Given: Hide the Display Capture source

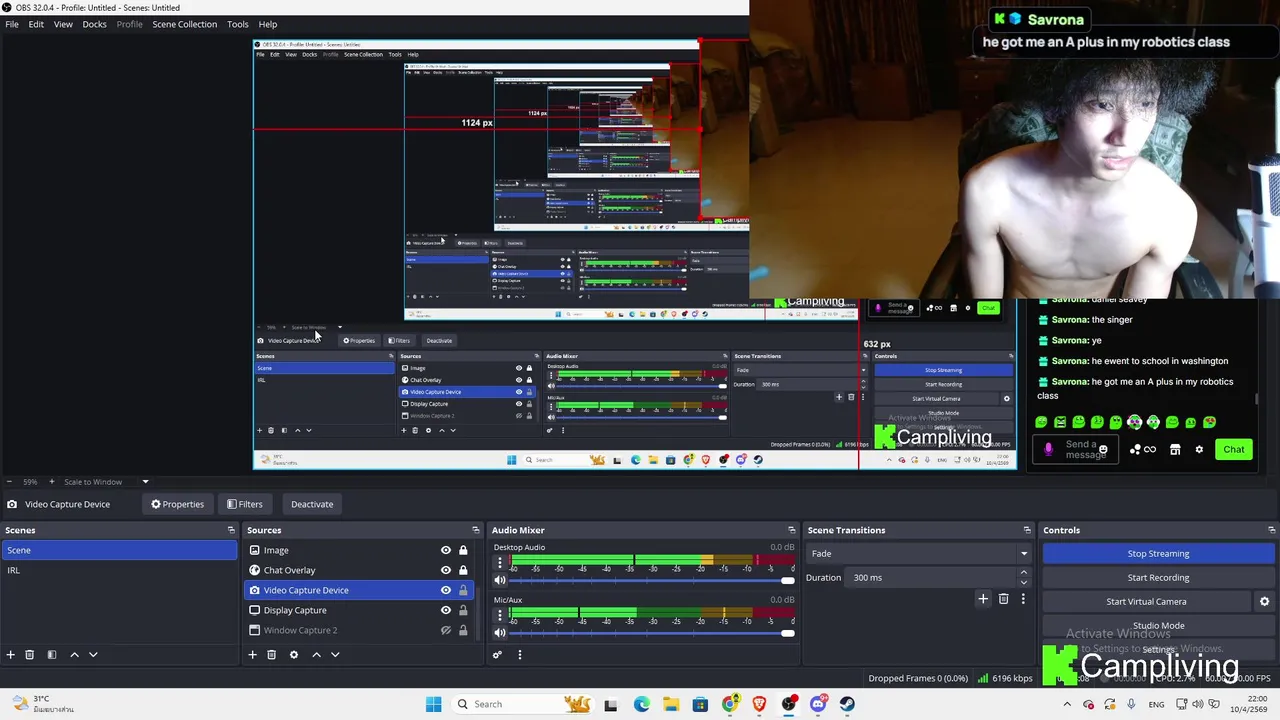Looking at the screenshot, I should tap(446, 610).
